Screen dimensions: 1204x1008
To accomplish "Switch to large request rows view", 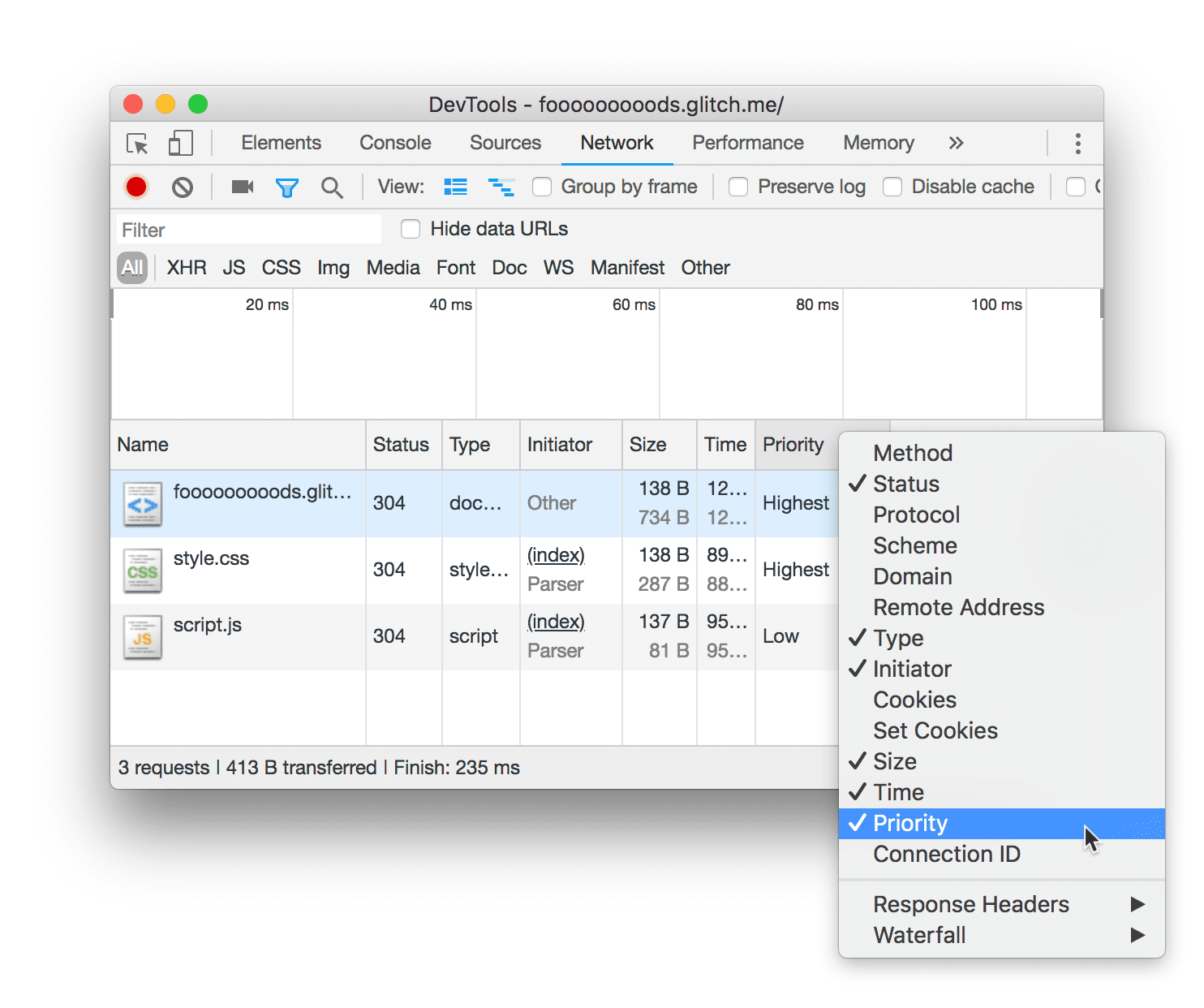I will point(455,186).
